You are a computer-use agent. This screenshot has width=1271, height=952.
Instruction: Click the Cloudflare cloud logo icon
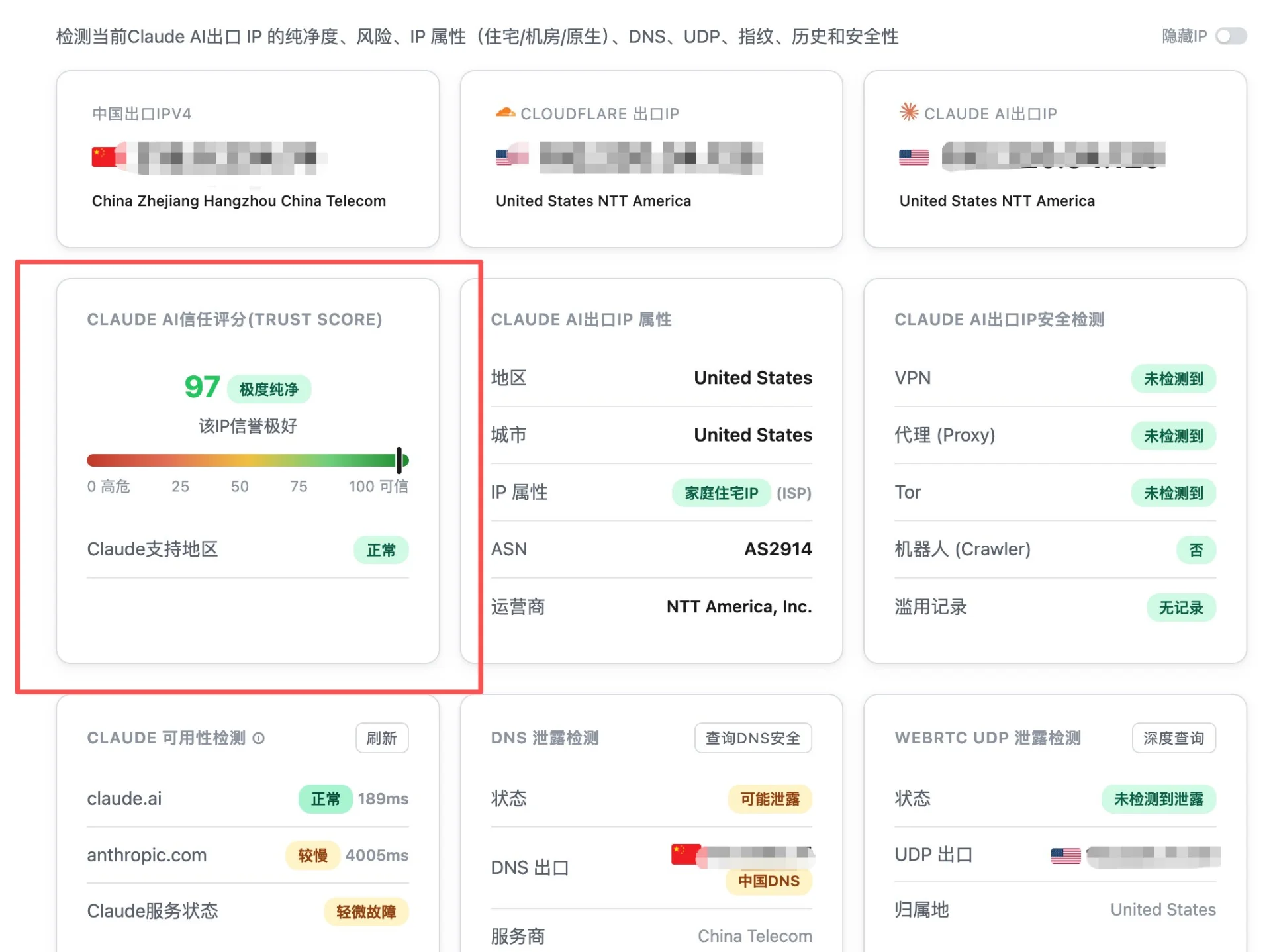(505, 113)
